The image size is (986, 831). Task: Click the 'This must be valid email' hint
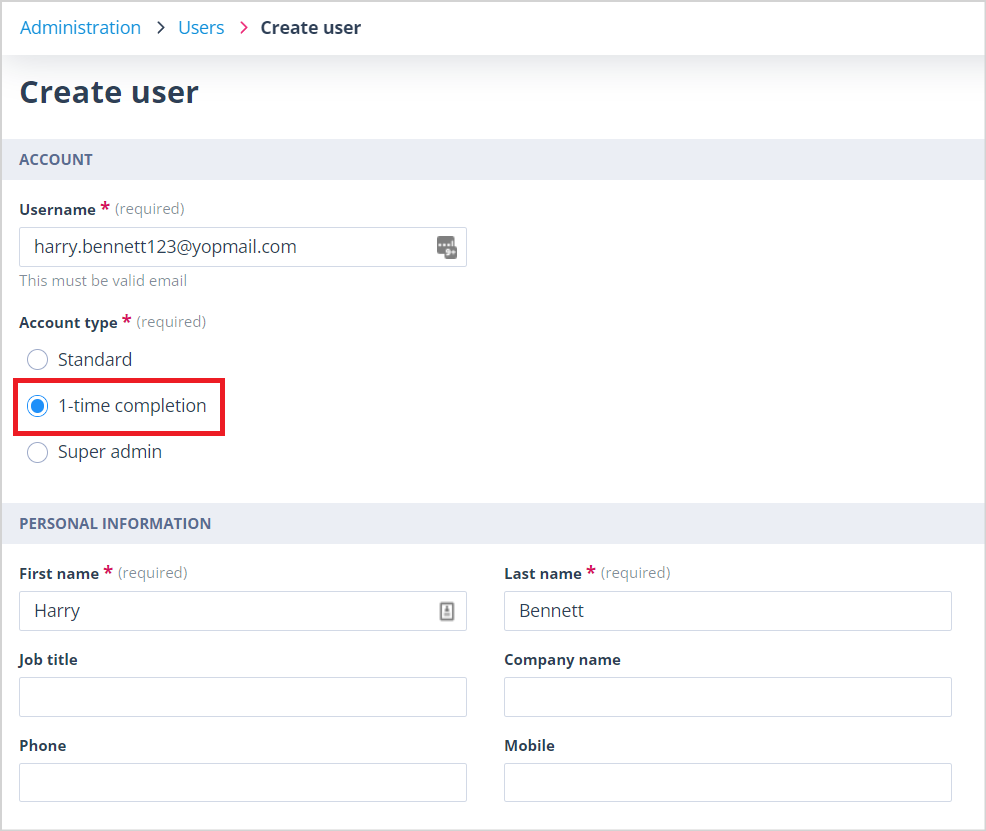tap(103, 280)
